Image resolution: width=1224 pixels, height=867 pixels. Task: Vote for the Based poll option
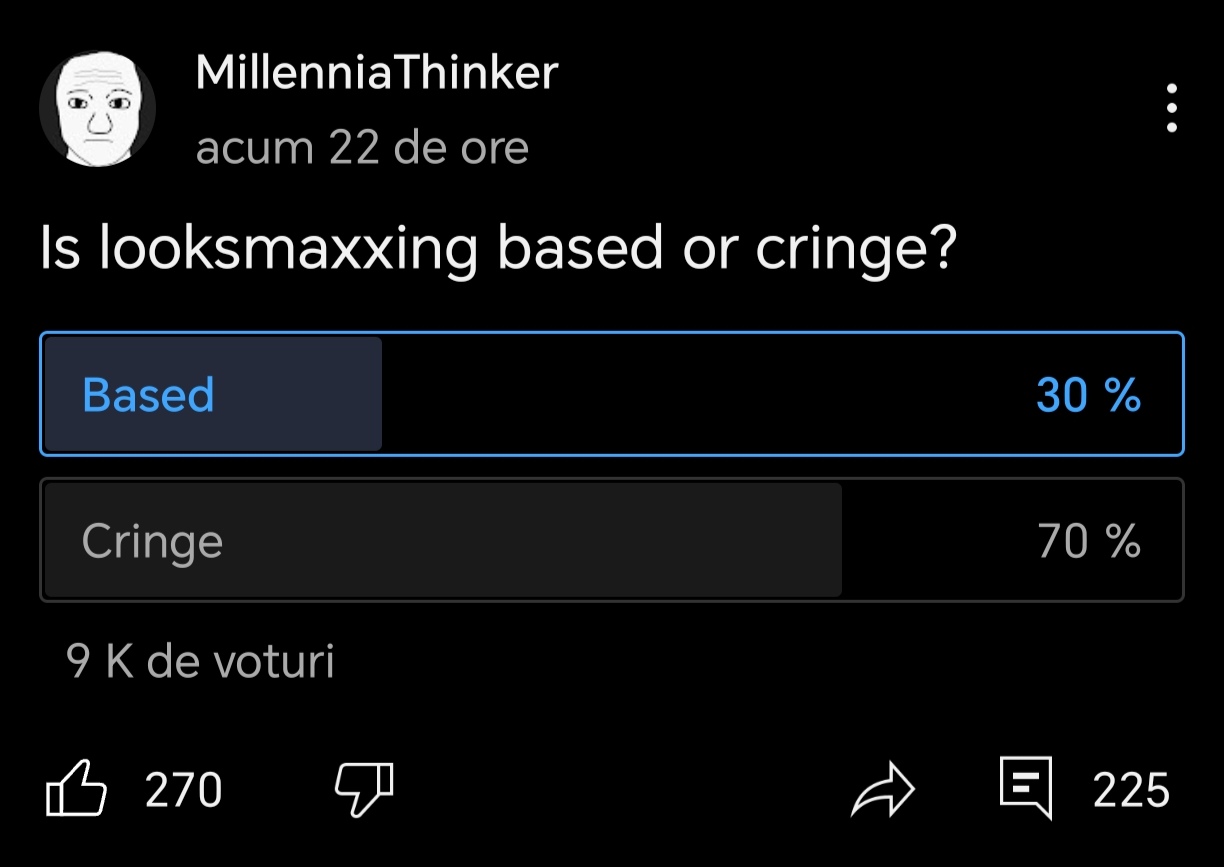coord(611,394)
